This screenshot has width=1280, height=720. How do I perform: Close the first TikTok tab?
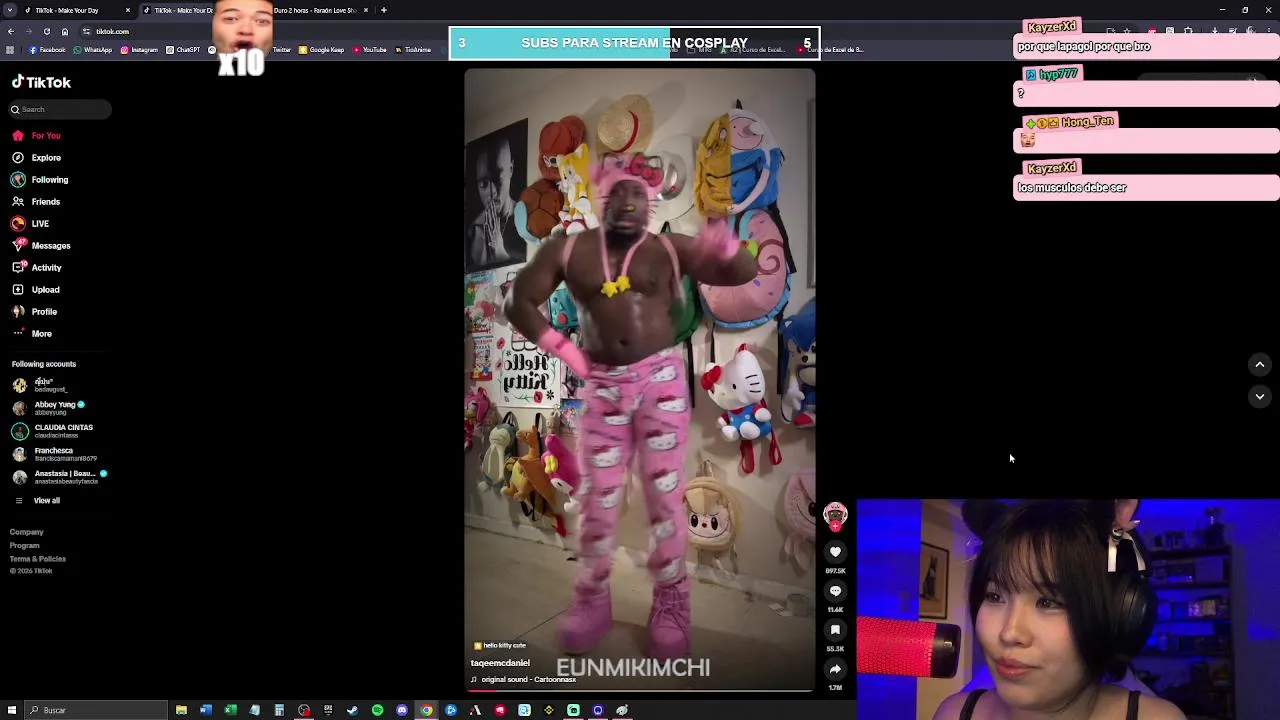pos(128,10)
